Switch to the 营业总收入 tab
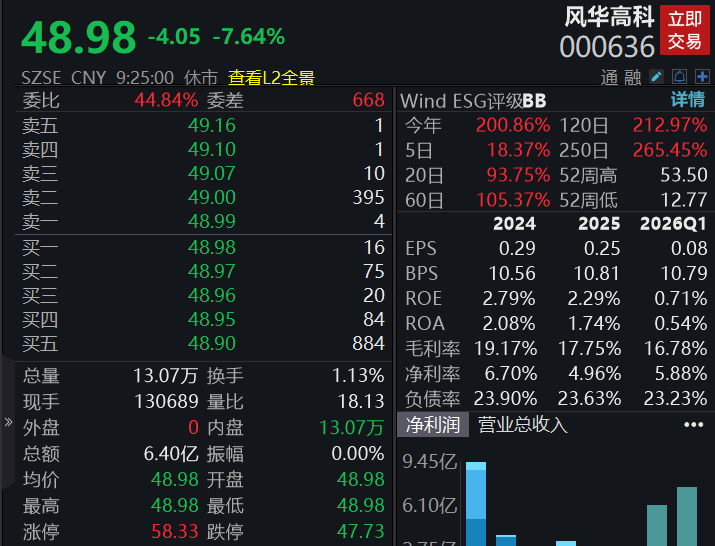The width and height of the screenshot is (715, 546). (523, 425)
